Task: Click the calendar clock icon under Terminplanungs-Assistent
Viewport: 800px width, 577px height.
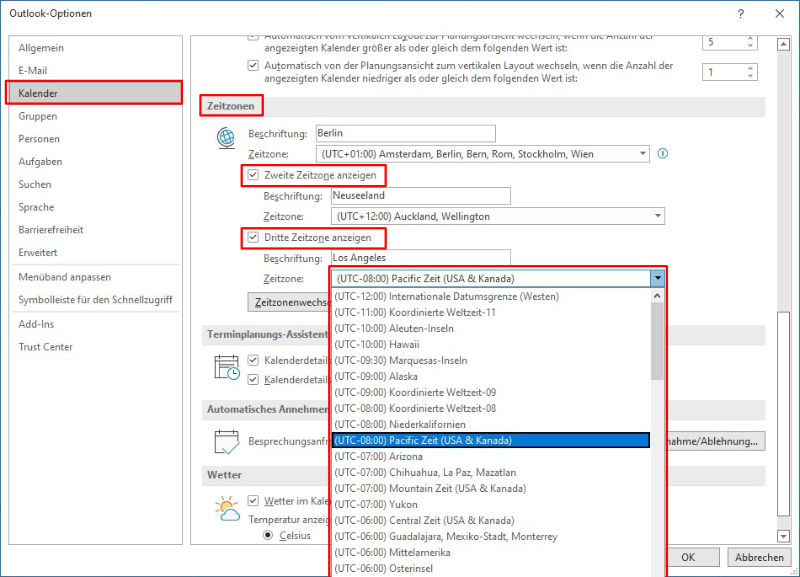Action: pyautogui.click(x=227, y=367)
